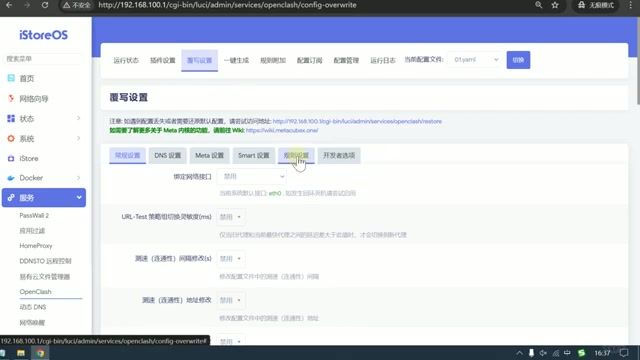The image size is (640, 360).
Task: Click the green S input method tray icon
Action: tap(581, 353)
